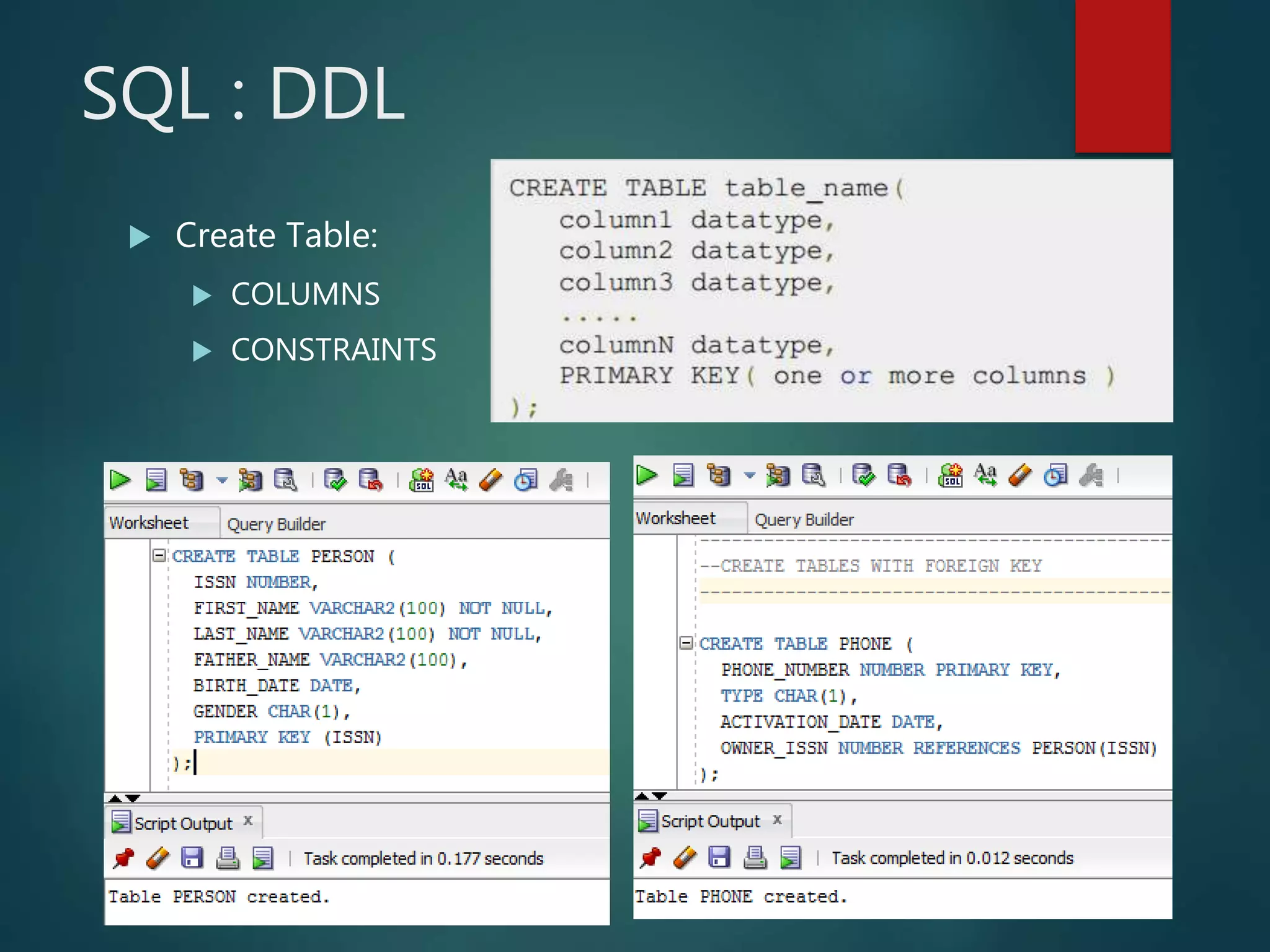Viewport: 1270px width, 952px height.
Task: Run Statement in the PERSON worksheet toolbar
Action: pos(120,480)
